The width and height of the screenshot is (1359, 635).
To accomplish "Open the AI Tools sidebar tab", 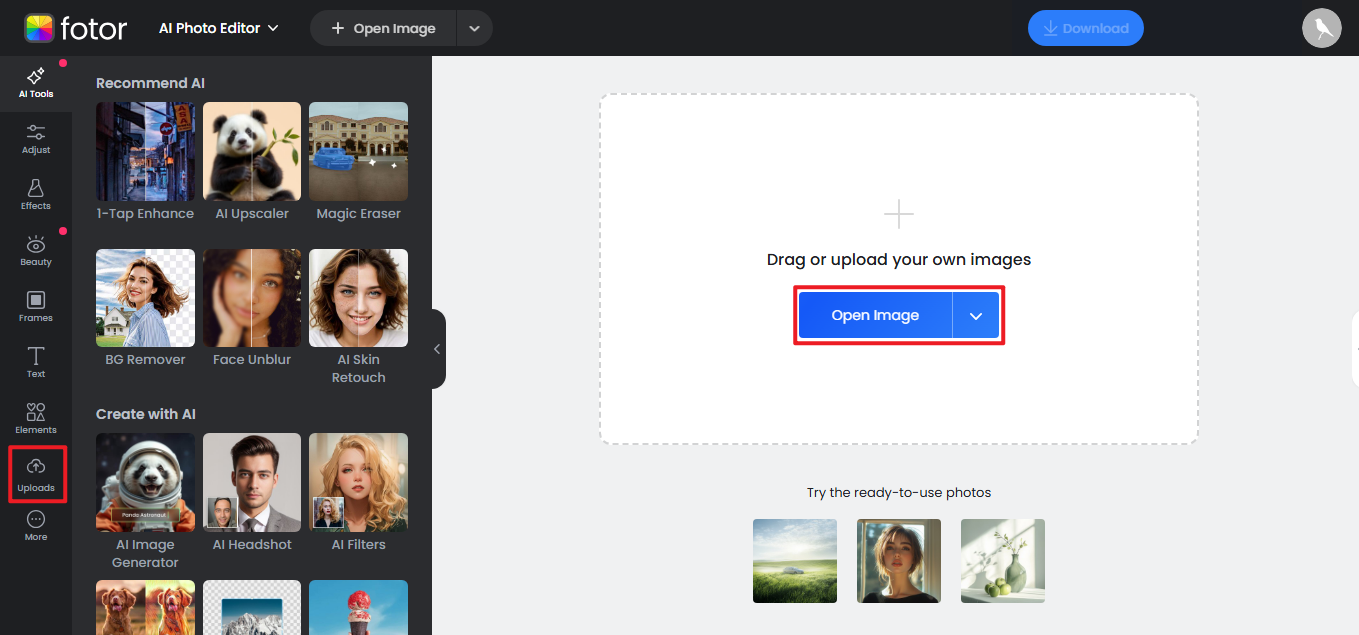I will 36,84.
